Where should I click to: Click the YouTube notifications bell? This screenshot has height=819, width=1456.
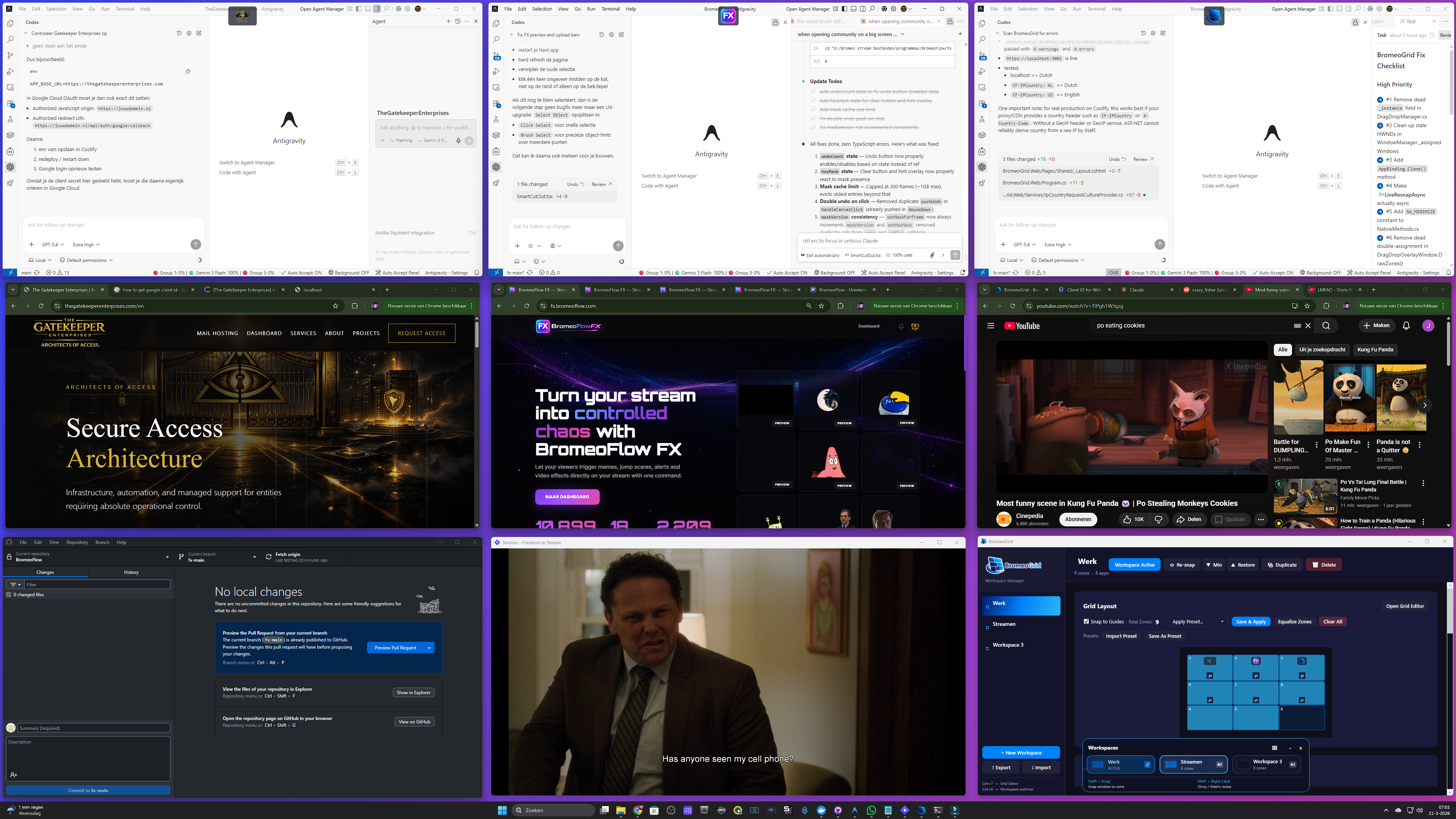[1406, 326]
